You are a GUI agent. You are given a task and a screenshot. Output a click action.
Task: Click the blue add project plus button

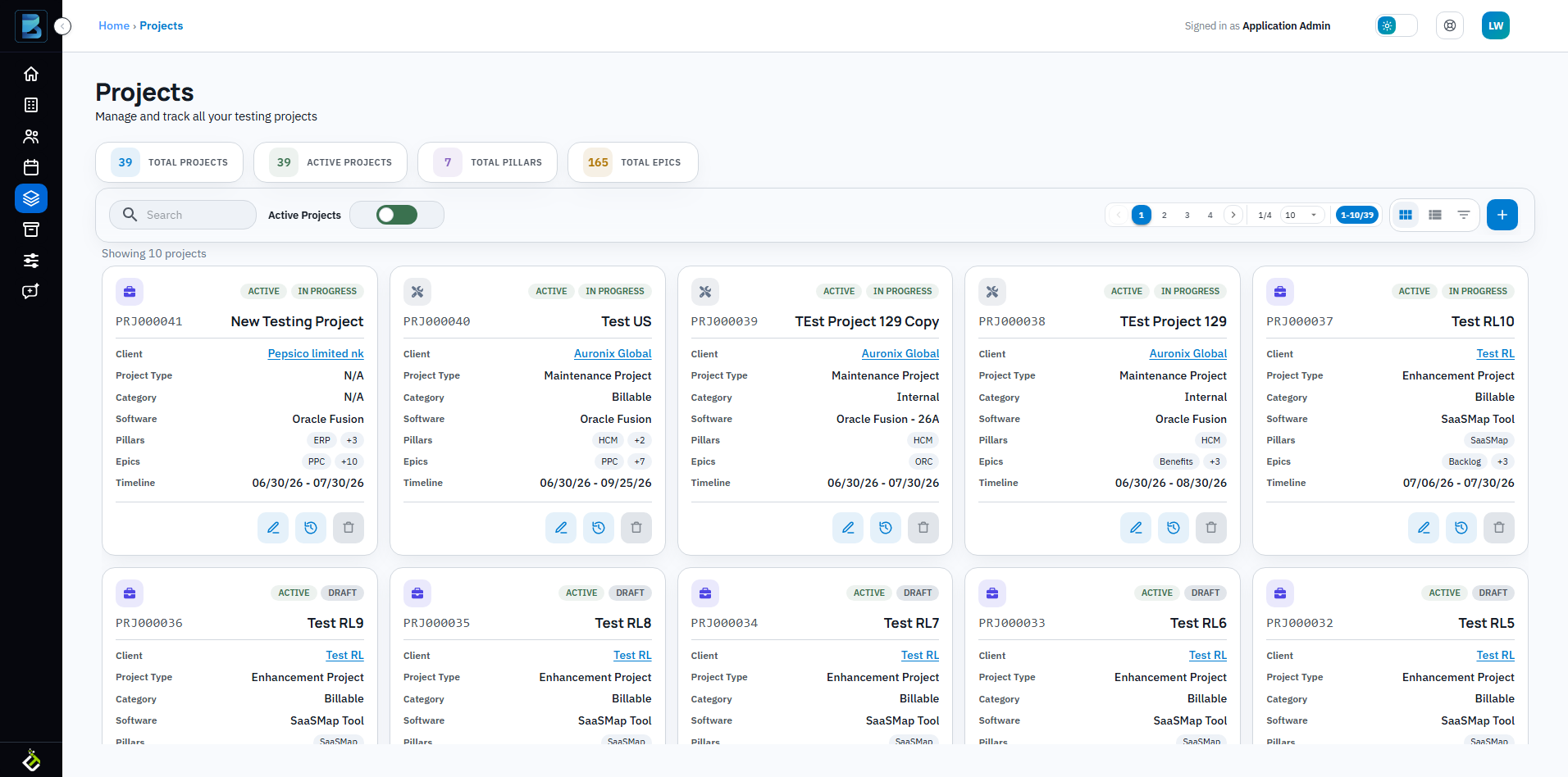[x=1502, y=215]
